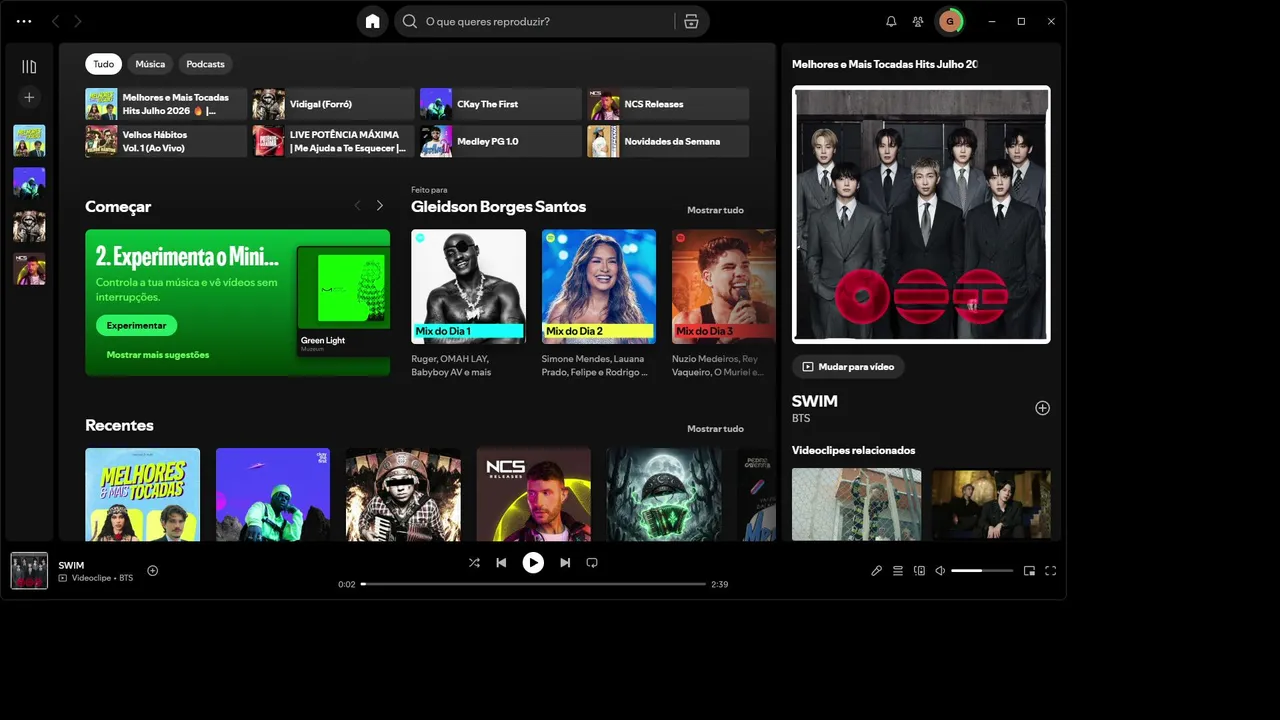Open the first related videoclip thumbnail

click(x=857, y=504)
